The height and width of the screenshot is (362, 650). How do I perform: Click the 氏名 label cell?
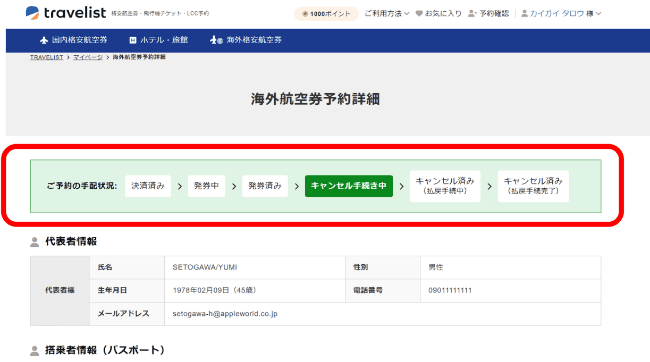click(x=127, y=267)
